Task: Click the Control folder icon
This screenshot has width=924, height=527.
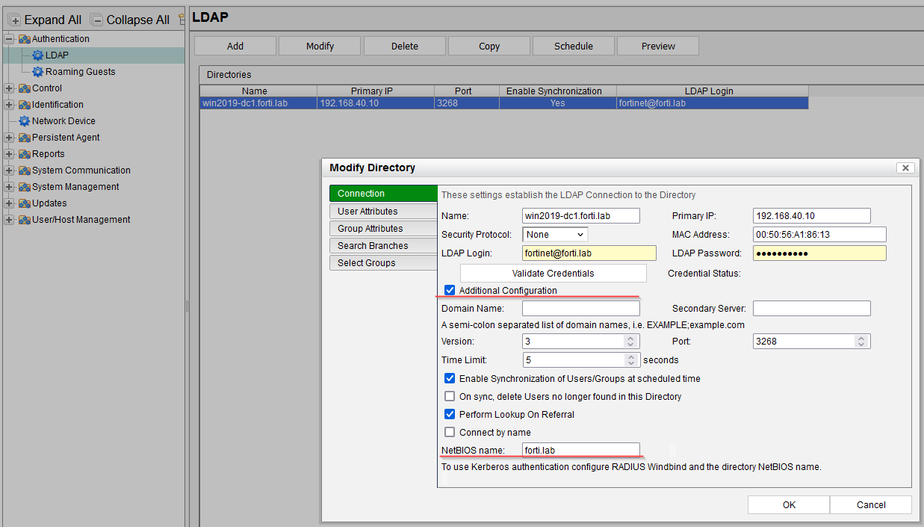Action: pos(24,88)
